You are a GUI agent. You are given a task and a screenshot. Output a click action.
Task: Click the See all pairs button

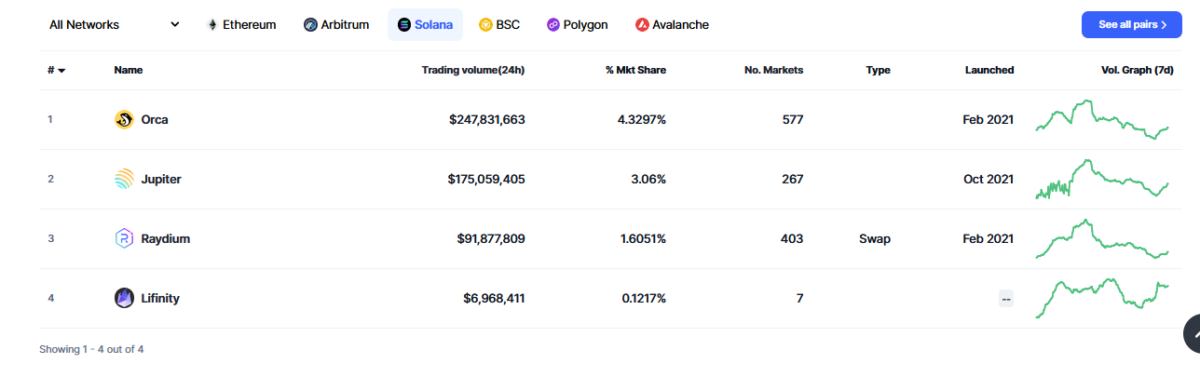[x=1131, y=25]
